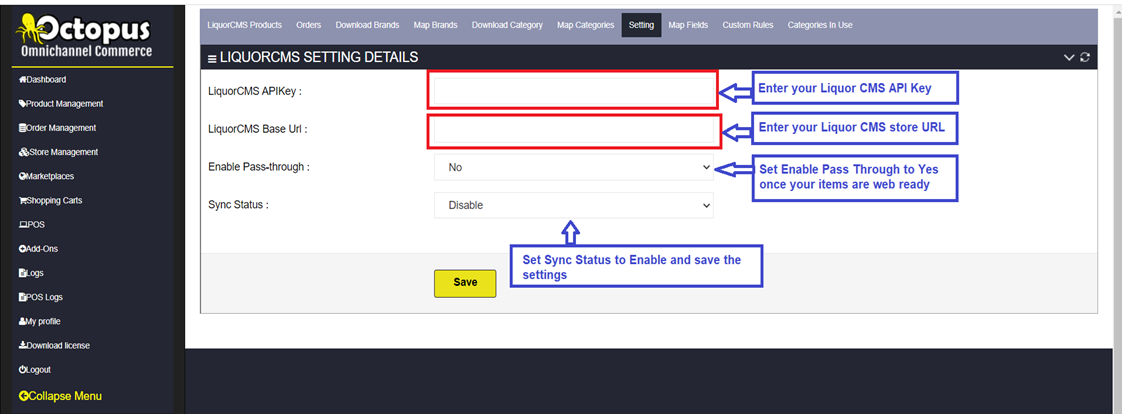Open the Download Brands tab
This screenshot has width=1122, height=414.
point(367,25)
